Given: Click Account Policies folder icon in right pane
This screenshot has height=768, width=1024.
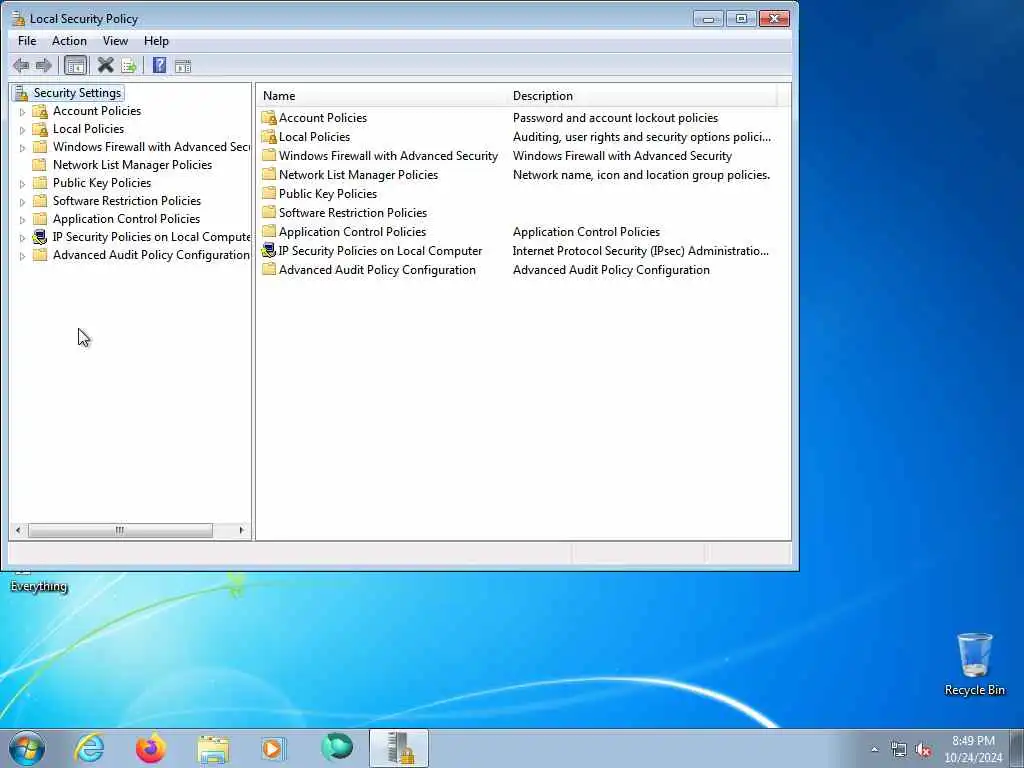Looking at the screenshot, I should click(x=269, y=118).
